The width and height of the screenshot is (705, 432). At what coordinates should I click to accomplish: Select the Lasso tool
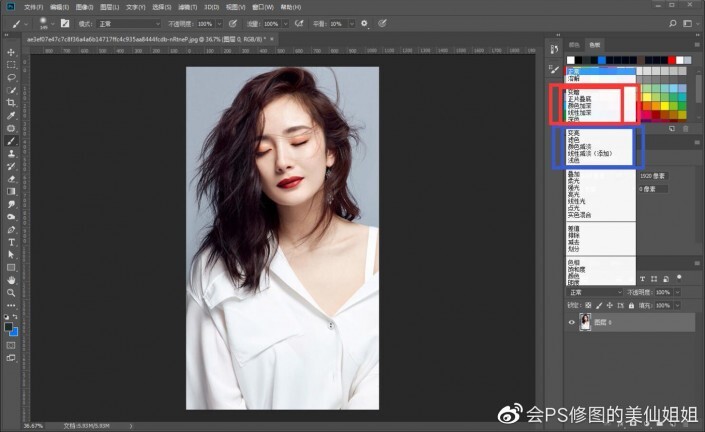pos(11,77)
